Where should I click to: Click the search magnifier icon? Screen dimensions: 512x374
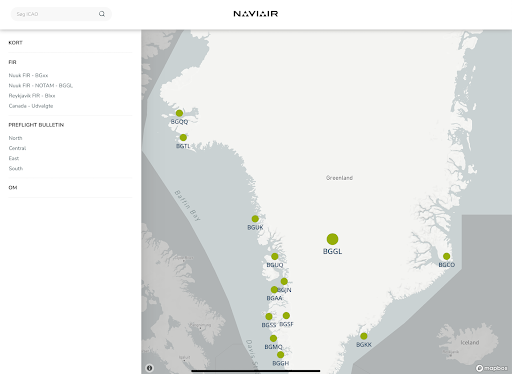102,14
